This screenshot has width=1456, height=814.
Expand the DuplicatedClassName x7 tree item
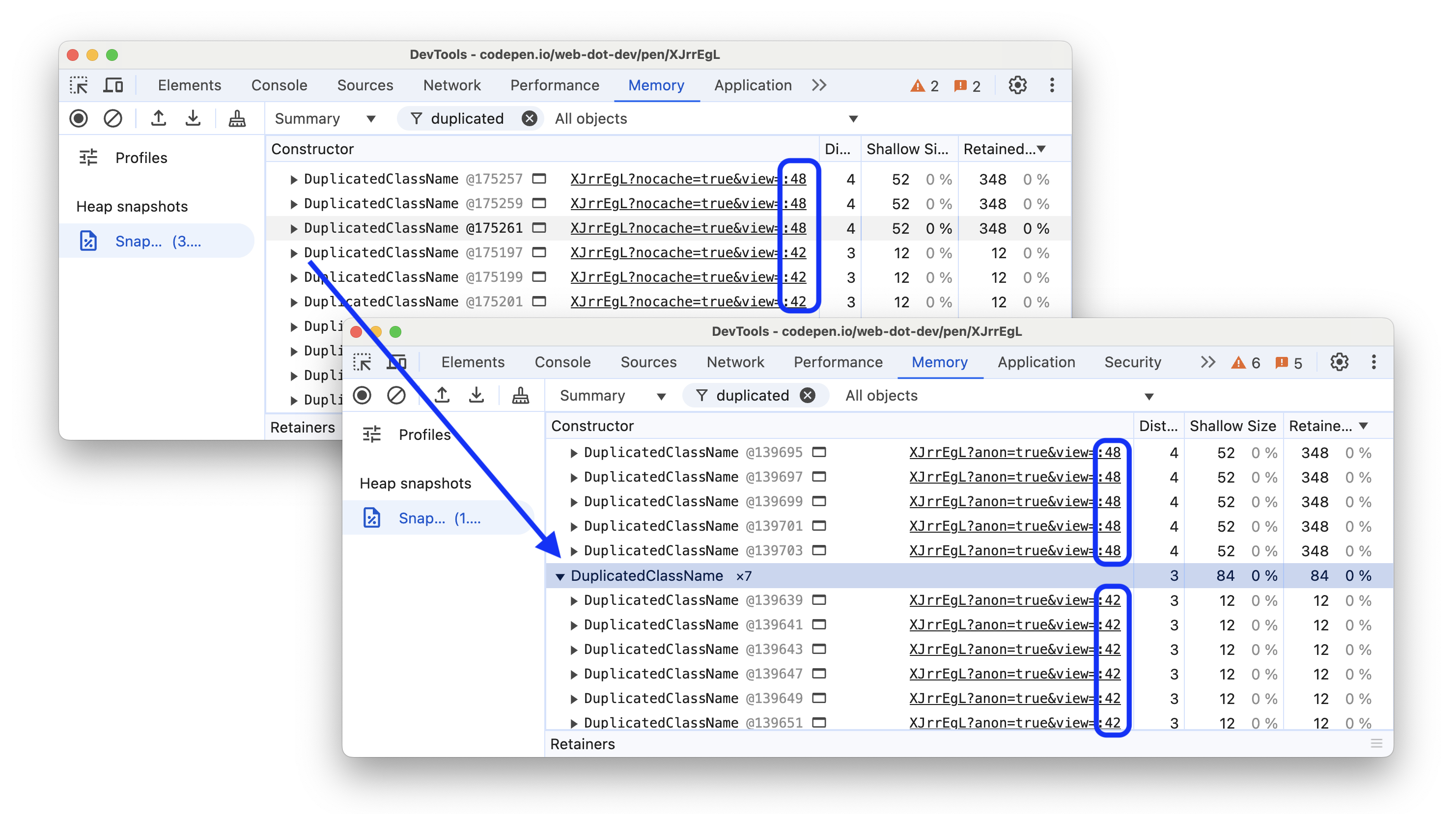(559, 576)
